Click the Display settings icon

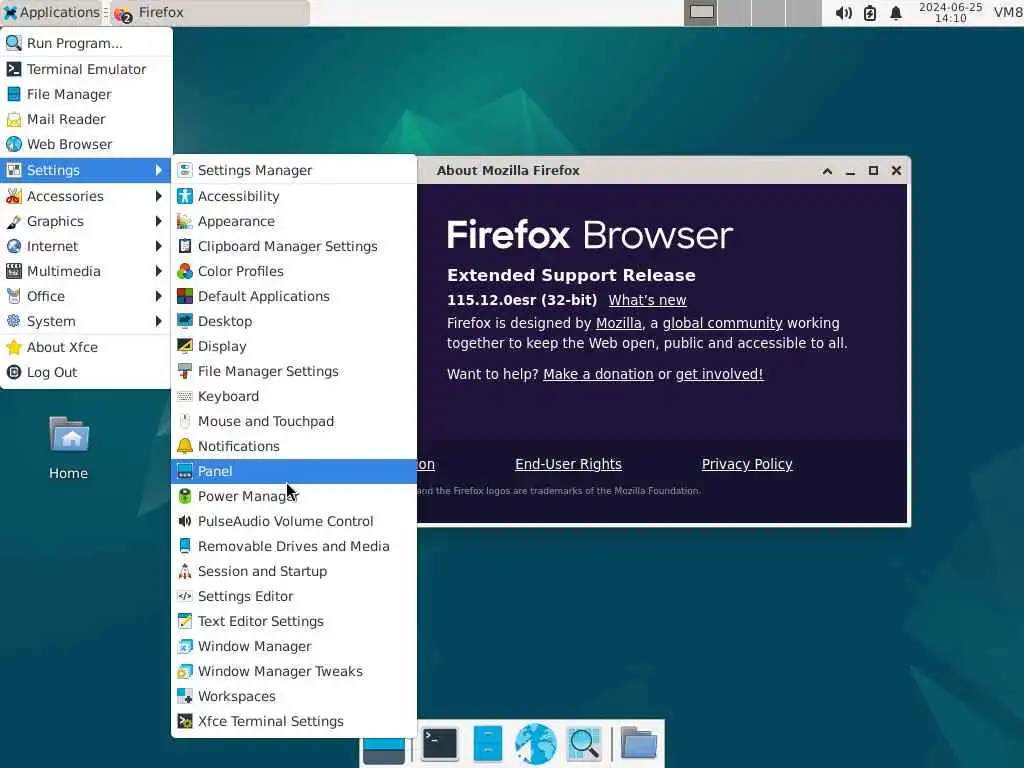pos(185,346)
